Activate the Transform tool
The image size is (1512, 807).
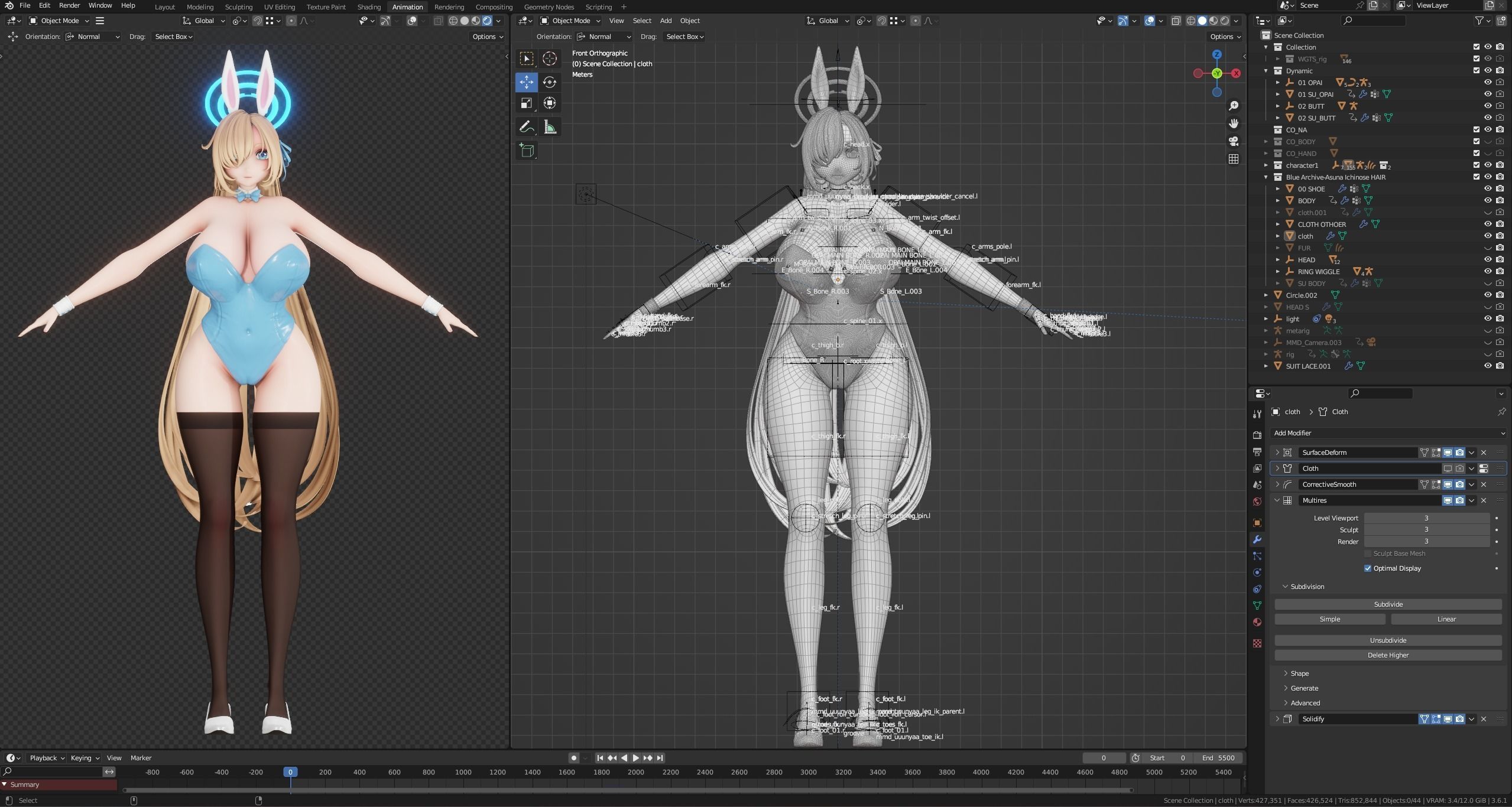click(550, 103)
